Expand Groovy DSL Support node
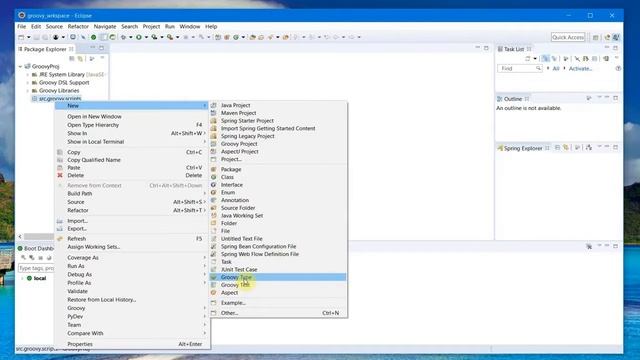The image size is (640, 360). [28, 82]
